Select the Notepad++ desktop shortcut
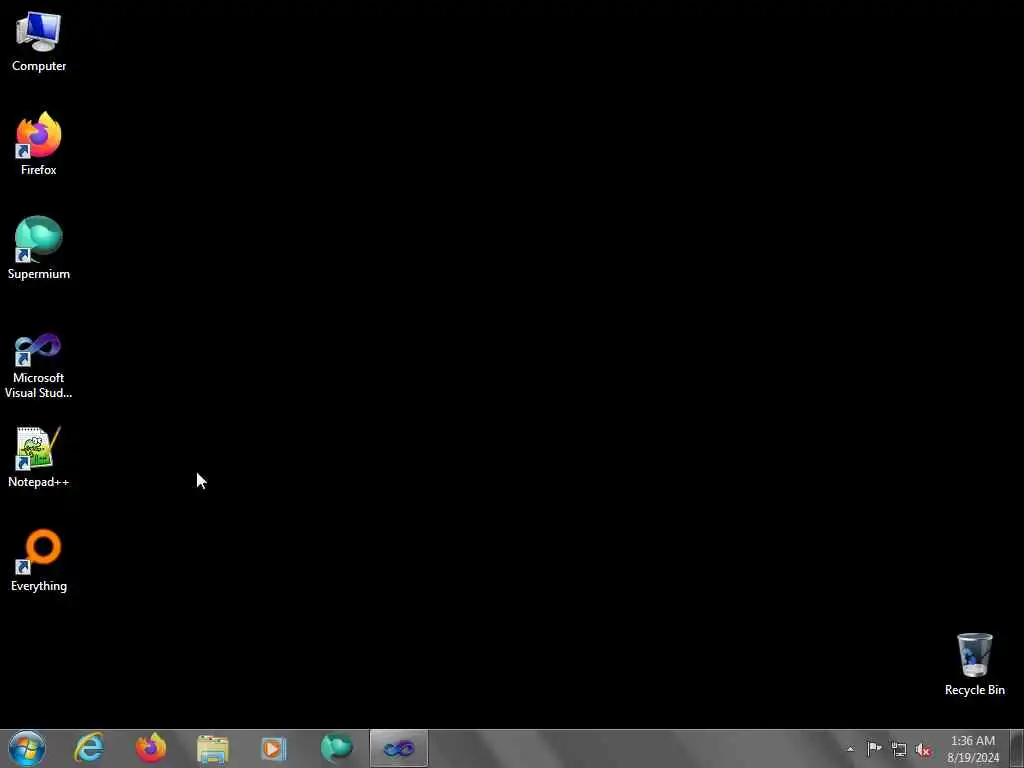The image size is (1024, 768). [x=39, y=457]
